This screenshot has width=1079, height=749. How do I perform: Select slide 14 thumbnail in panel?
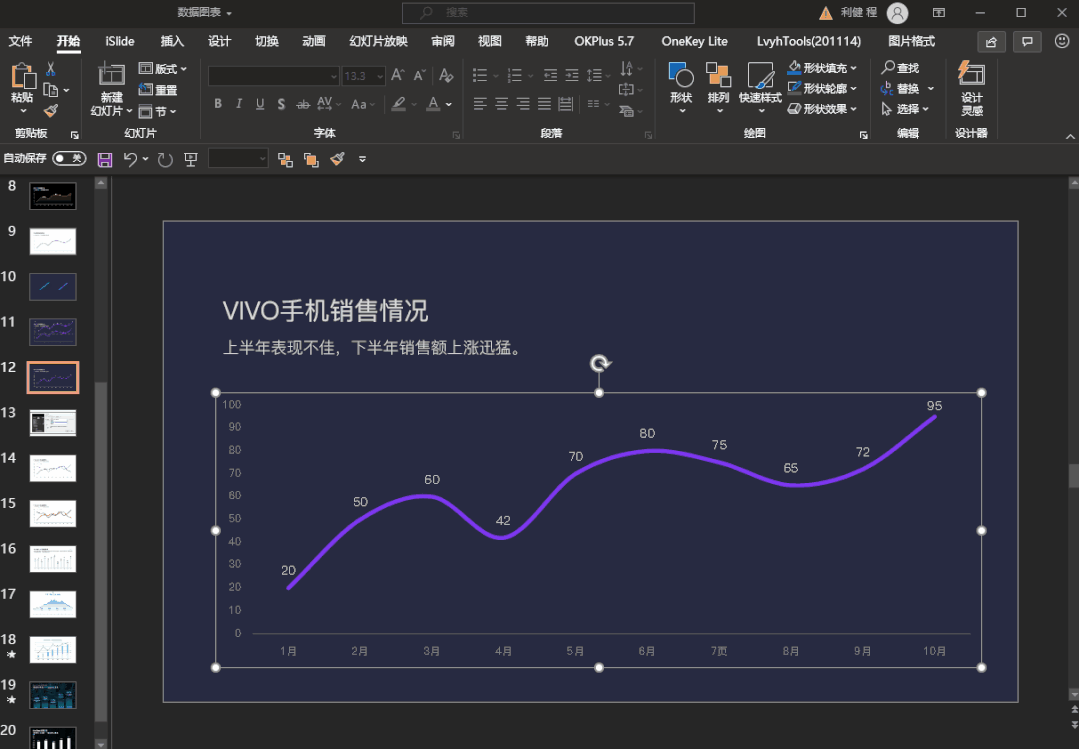pos(53,468)
